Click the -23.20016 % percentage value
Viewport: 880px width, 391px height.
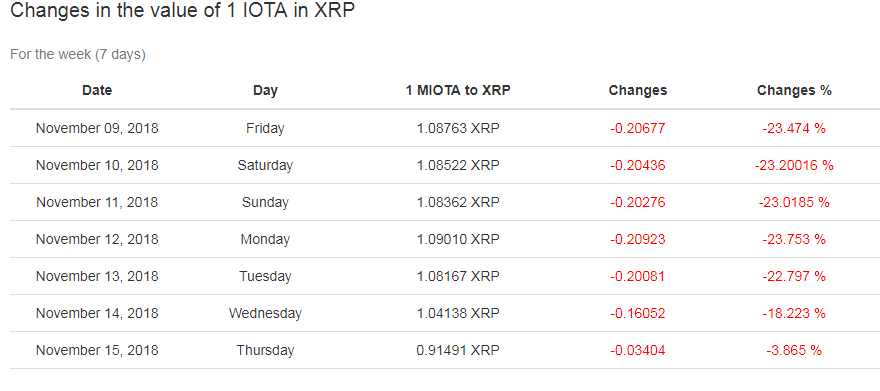(794, 165)
